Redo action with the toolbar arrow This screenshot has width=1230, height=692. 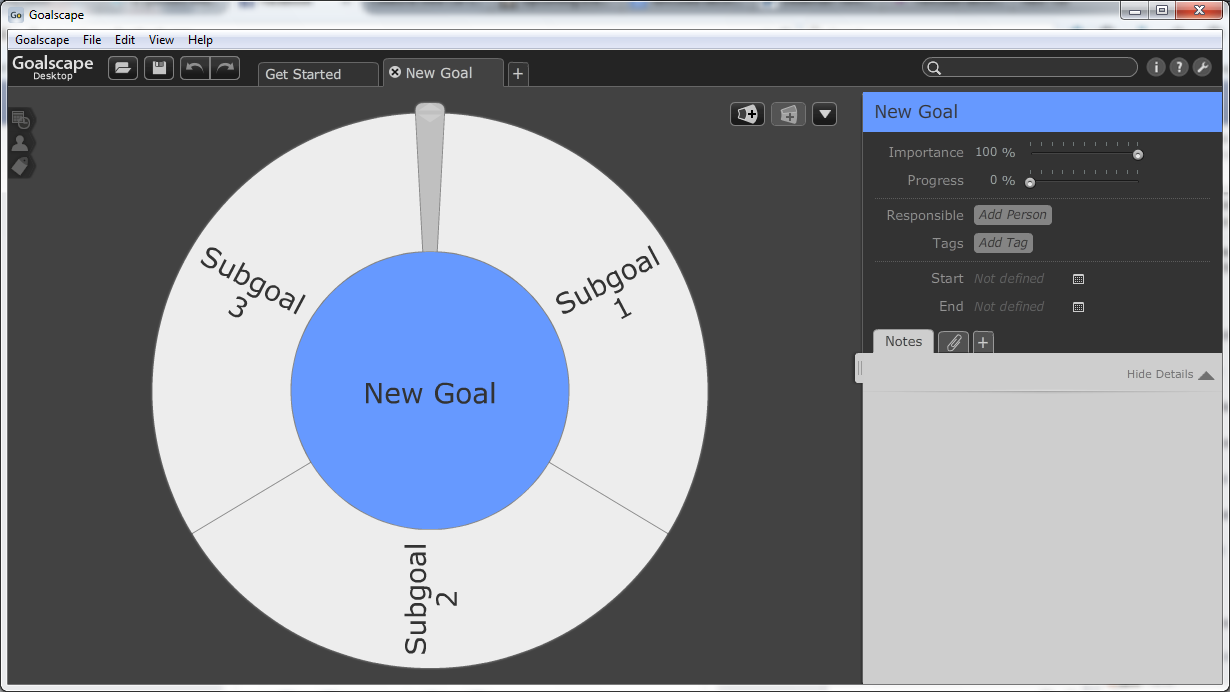click(x=225, y=68)
